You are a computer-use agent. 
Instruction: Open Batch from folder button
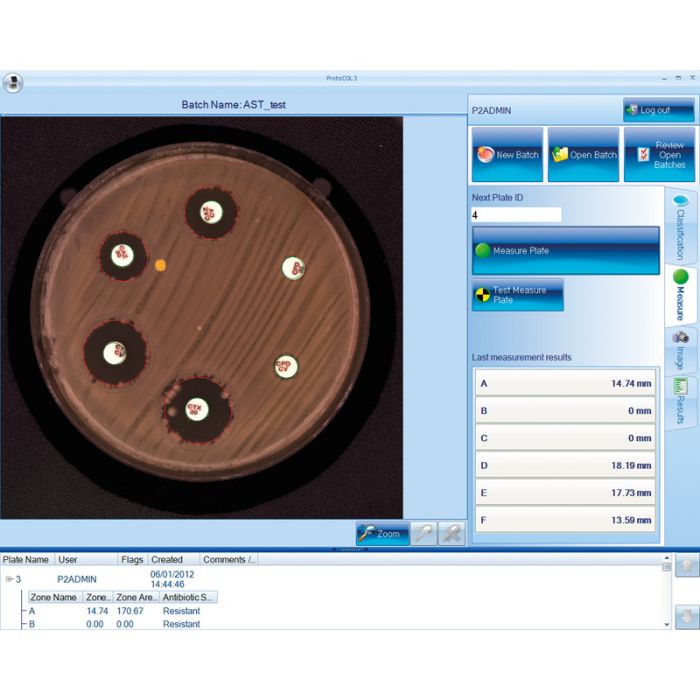click(x=583, y=154)
